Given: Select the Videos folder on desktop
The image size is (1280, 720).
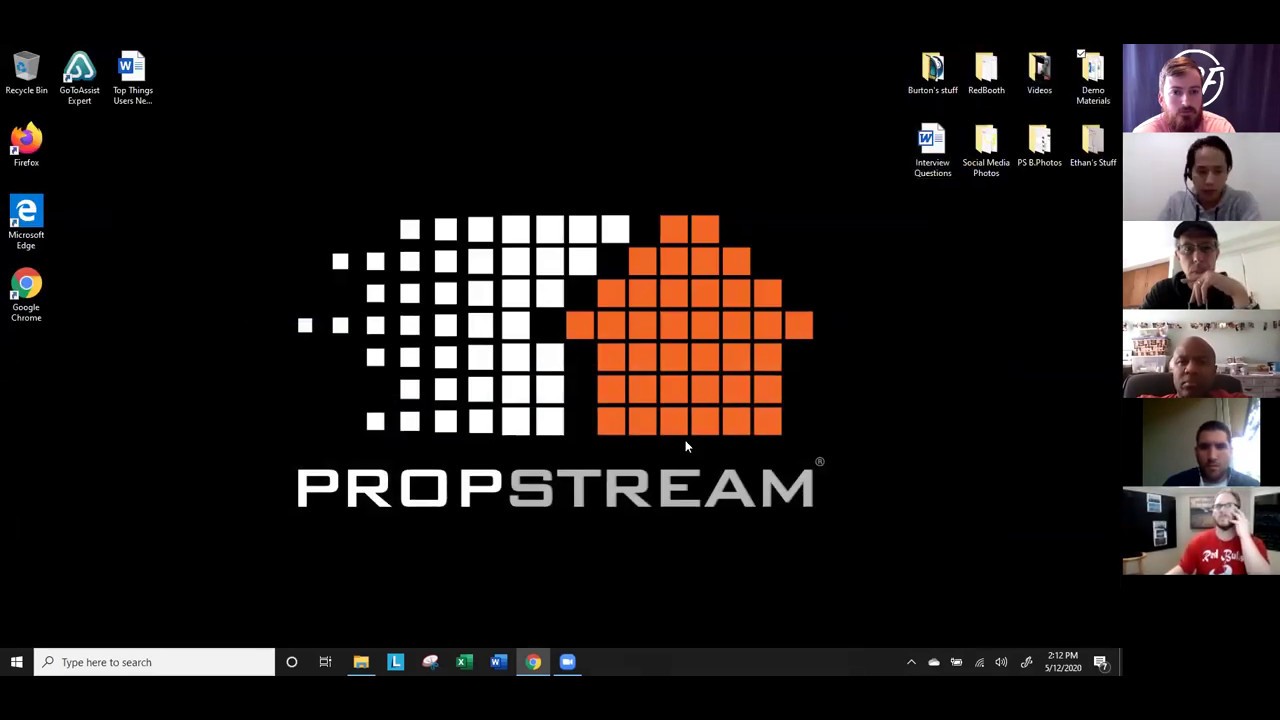Looking at the screenshot, I should [1039, 74].
